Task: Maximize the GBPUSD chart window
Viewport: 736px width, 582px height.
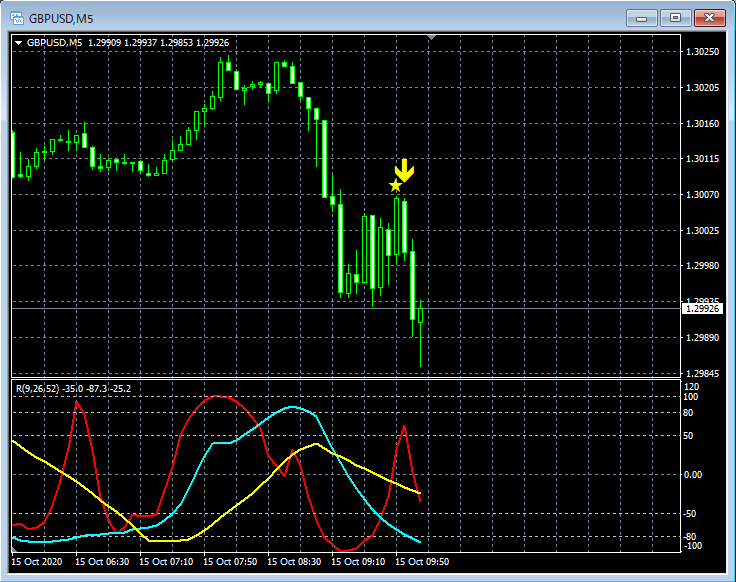Action: pos(676,17)
